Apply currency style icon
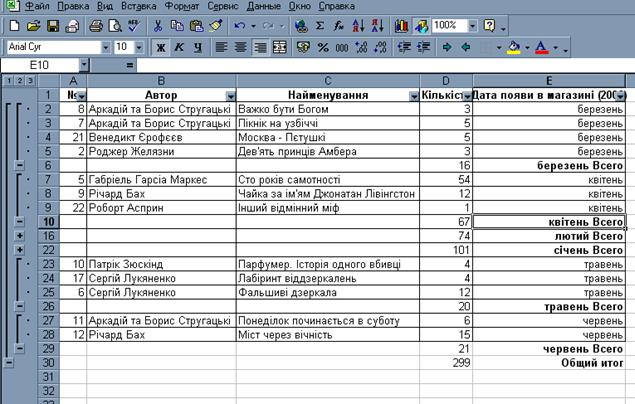 [x=303, y=47]
